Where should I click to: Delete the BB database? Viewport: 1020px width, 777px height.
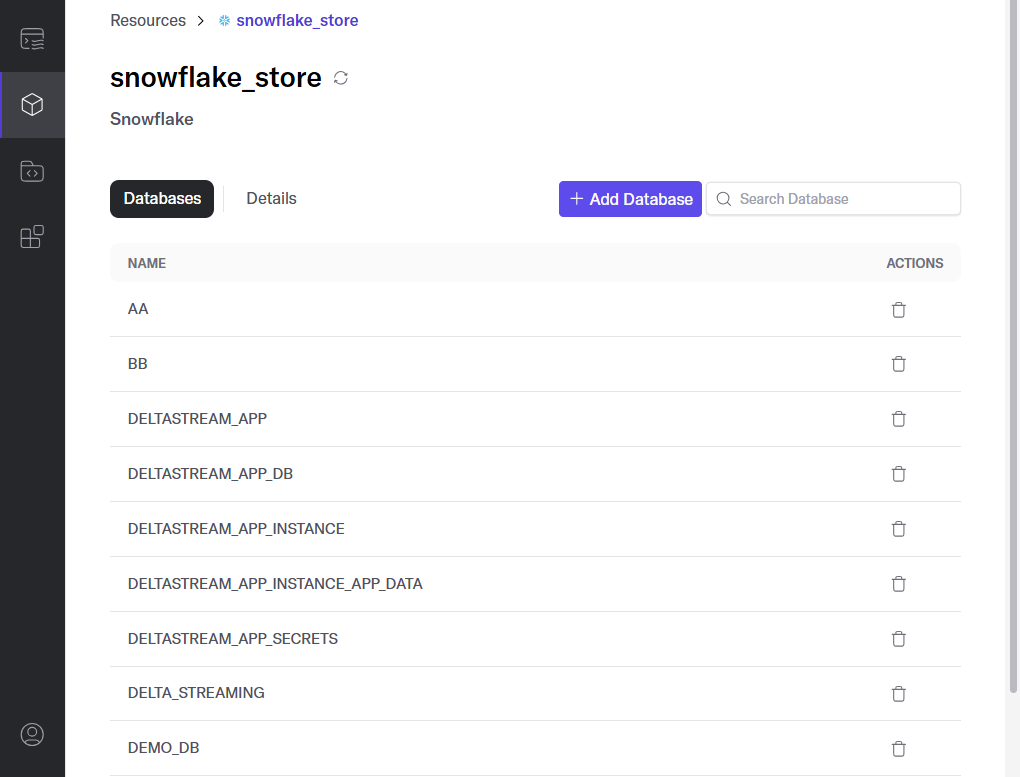(898, 364)
